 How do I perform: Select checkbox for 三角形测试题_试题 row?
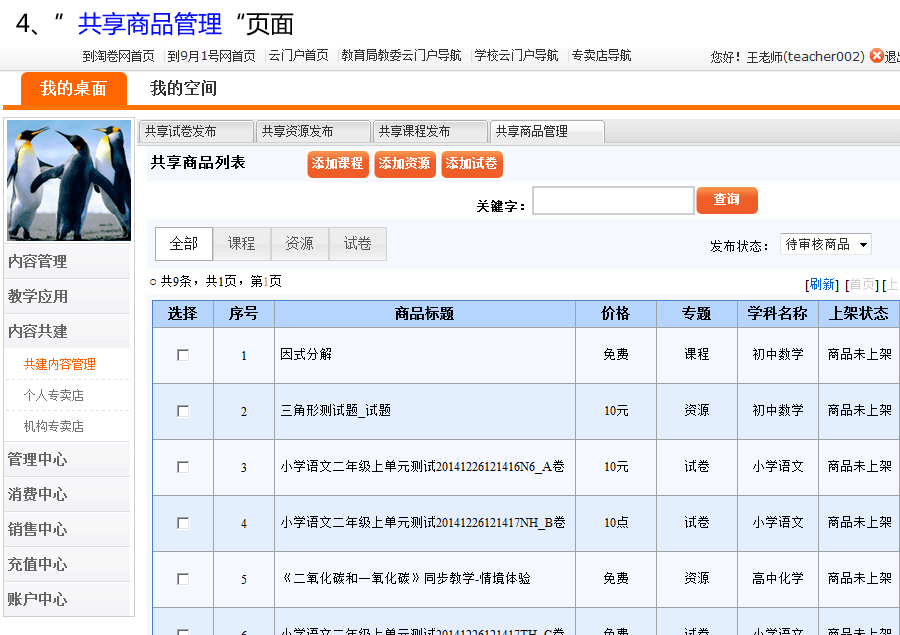183,411
